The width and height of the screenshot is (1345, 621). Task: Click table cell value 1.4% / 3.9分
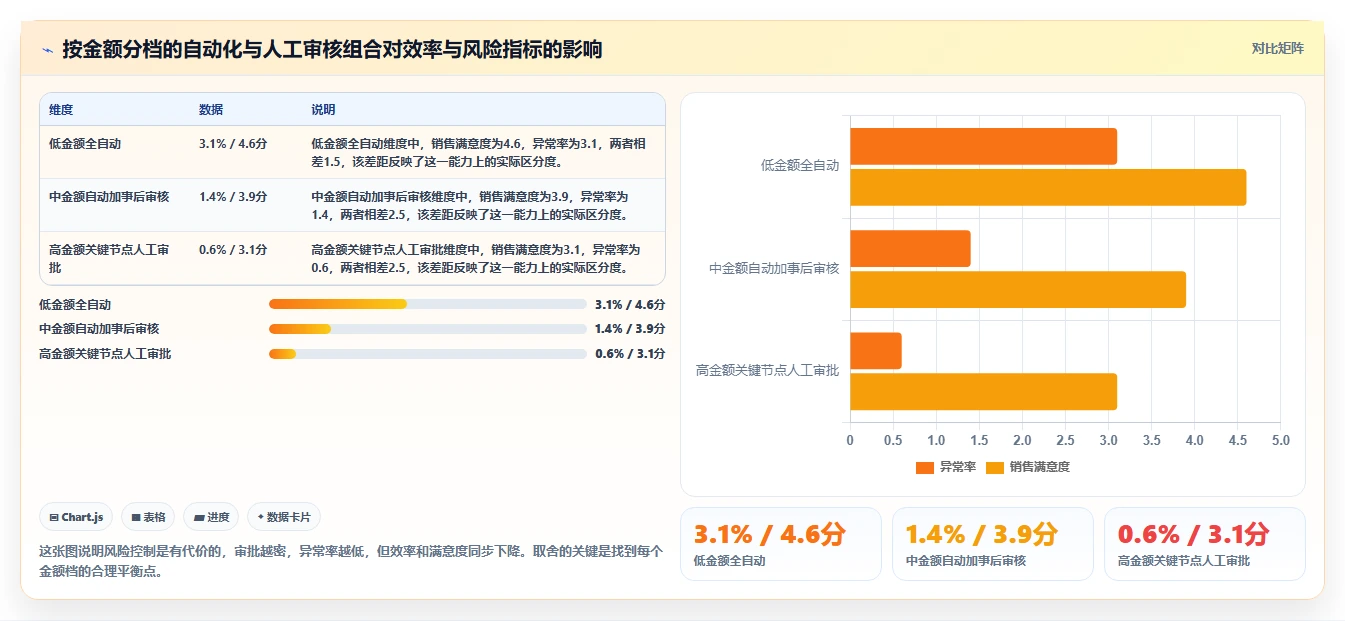point(233,197)
